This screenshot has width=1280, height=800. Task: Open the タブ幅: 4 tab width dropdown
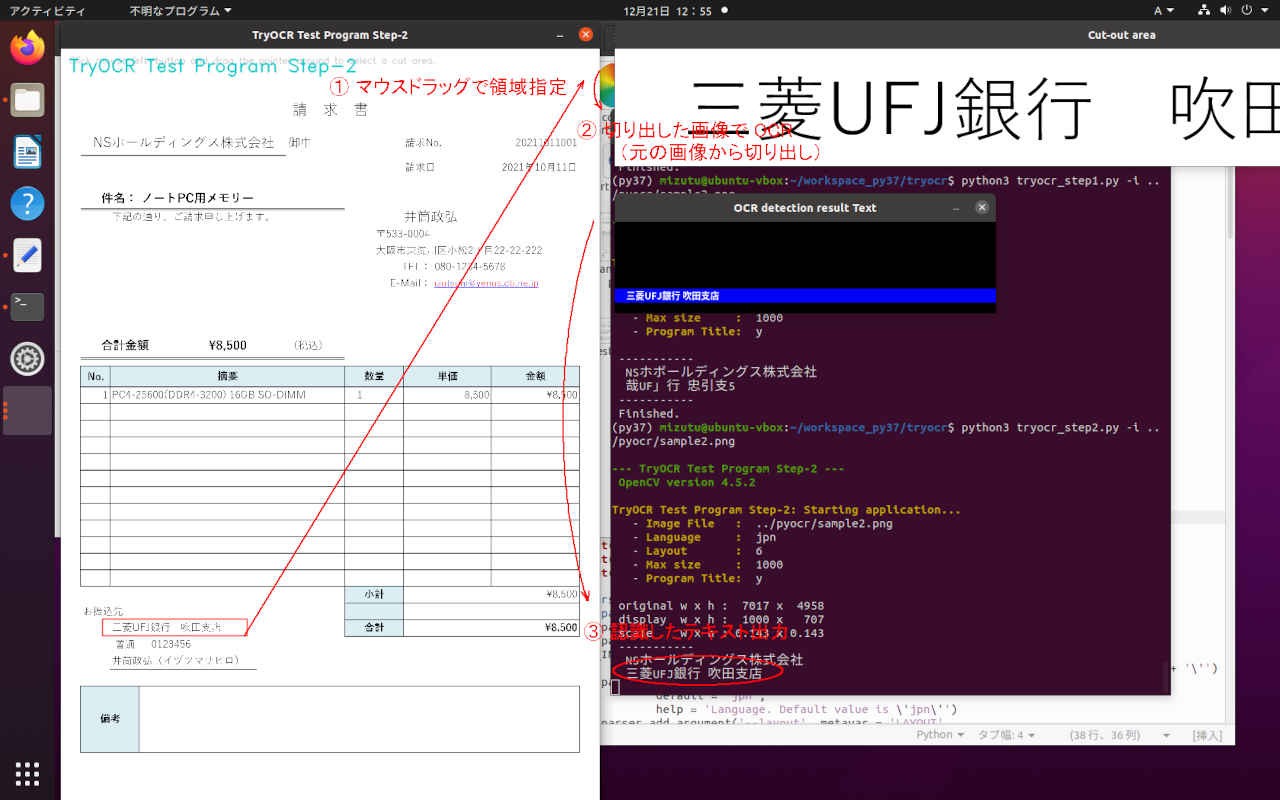[x=1006, y=735]
